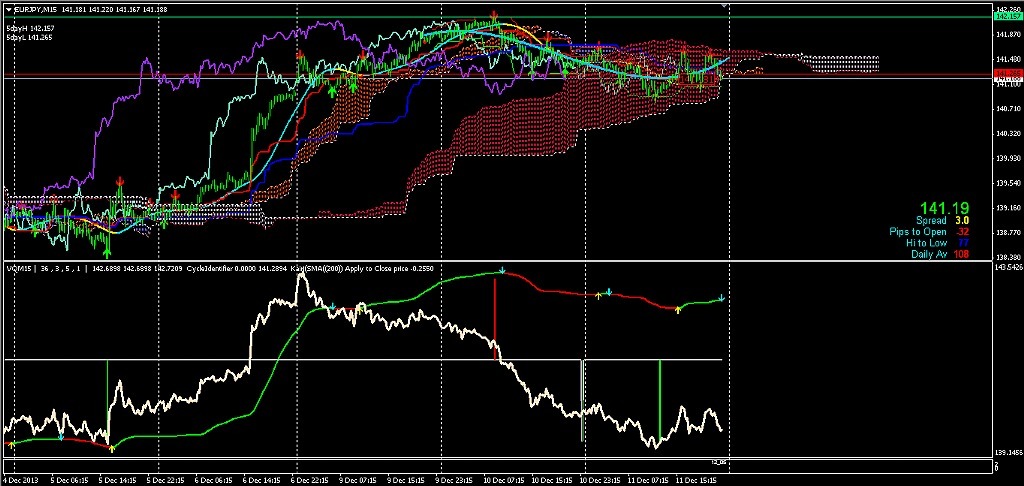Open the chart dropdown triangle beside EURJPY,M15
Viewport: 1024px width, 486px height.
(8, 8)
